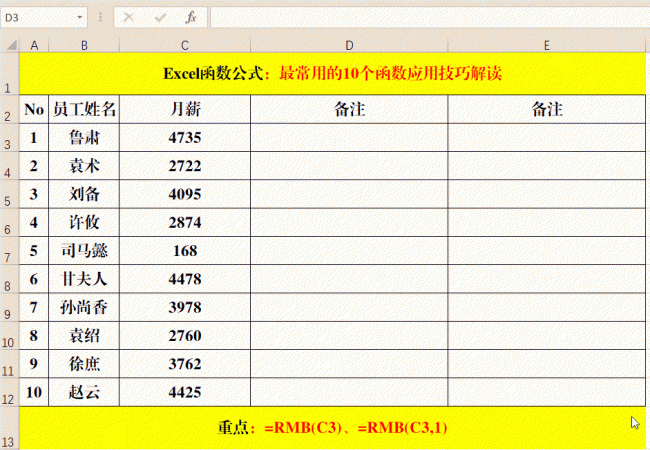Select row 13 header
Screen dimensions: 650x450
click(8, 428)
